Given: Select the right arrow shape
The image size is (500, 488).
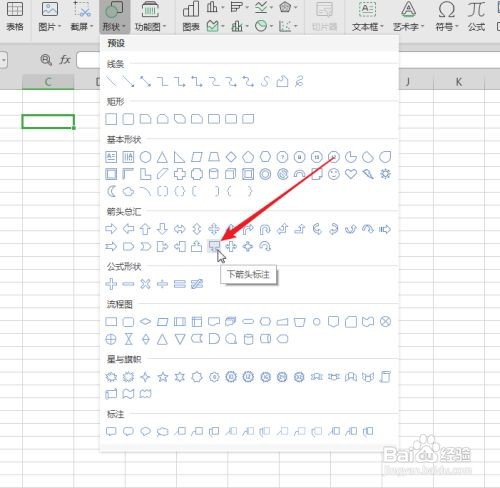Looking at the screenshot, I should pyautogui.click(x=111, y=229).
